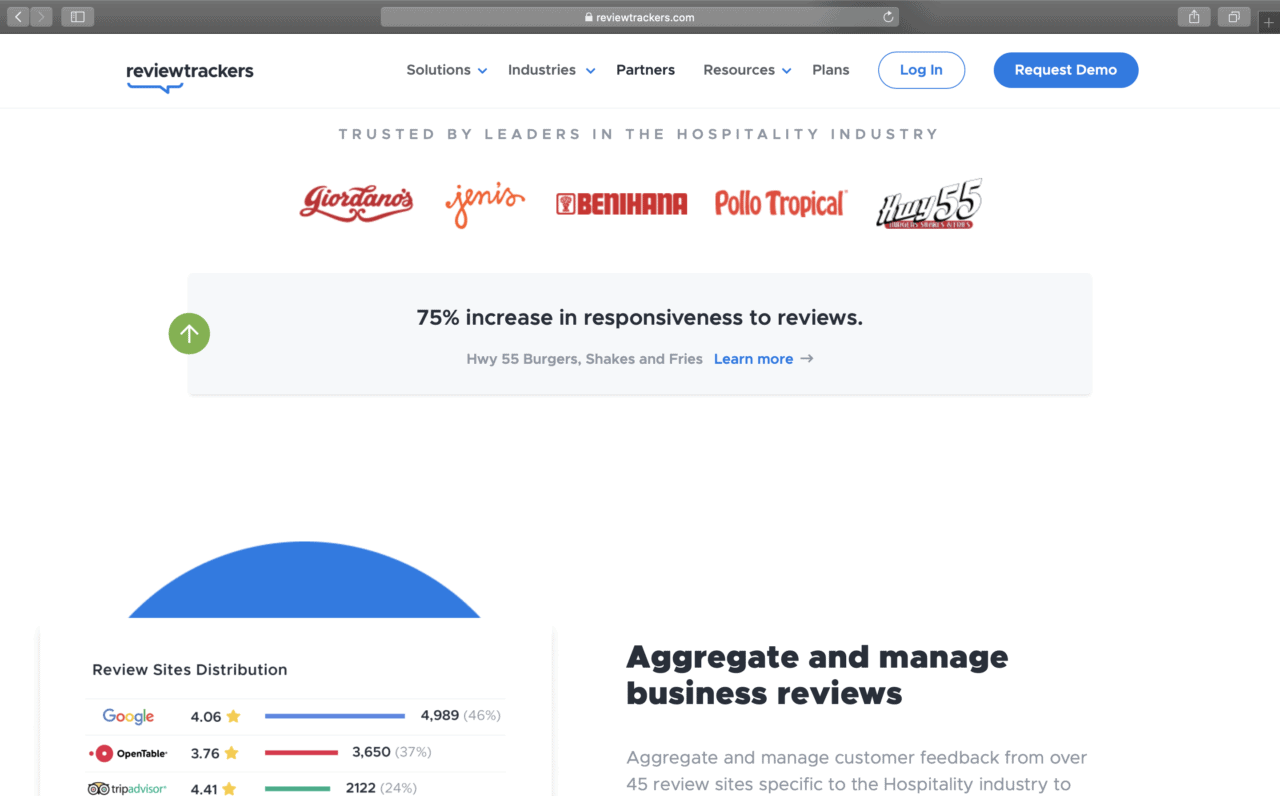This screenshot has width=1280, height=796.
Task: Open a new tab plus icon
Action: 1269,23
